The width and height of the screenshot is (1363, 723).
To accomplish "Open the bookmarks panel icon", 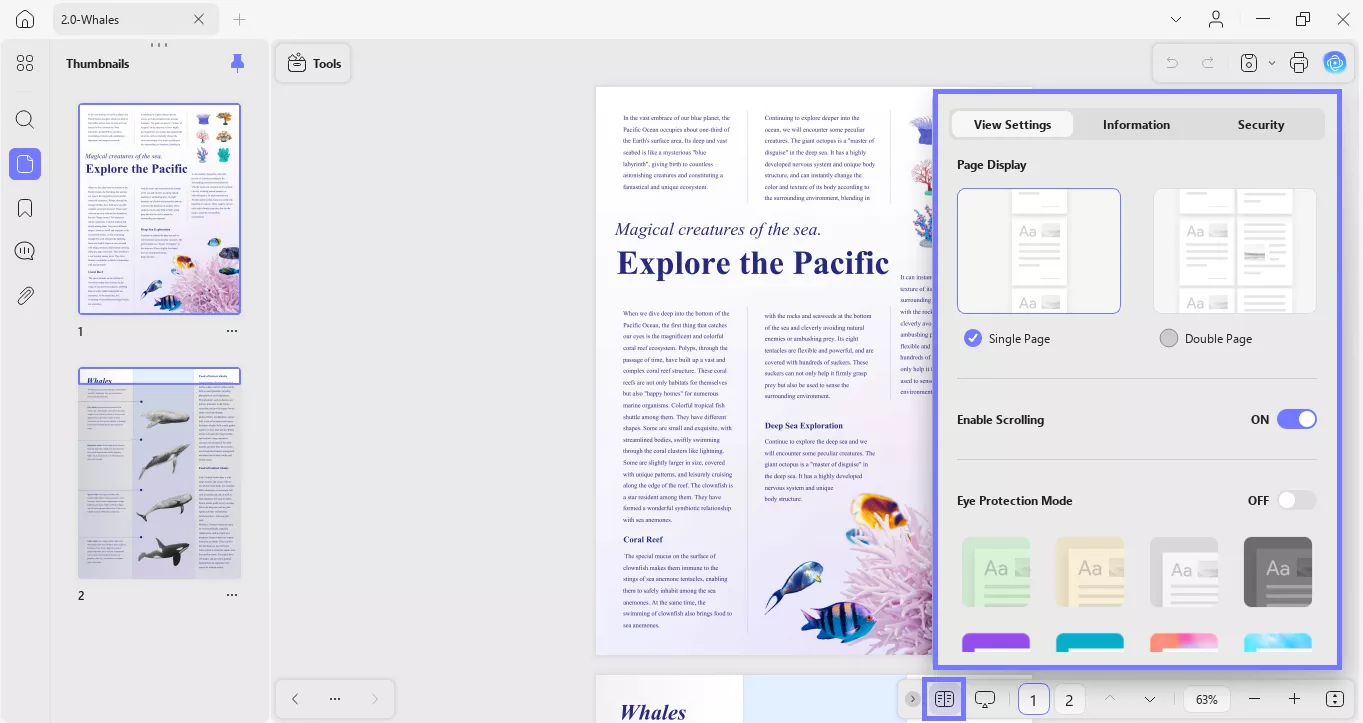I will pyautogui.click(x=25, y=208).
